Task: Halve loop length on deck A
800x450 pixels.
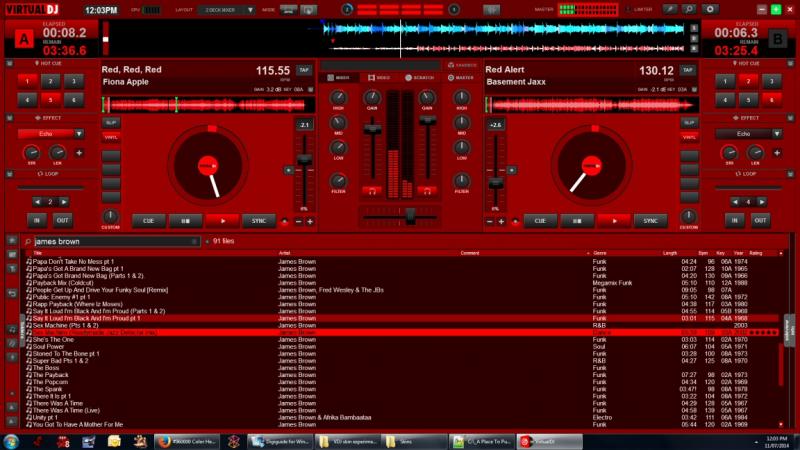Action: tap(37, 202)
